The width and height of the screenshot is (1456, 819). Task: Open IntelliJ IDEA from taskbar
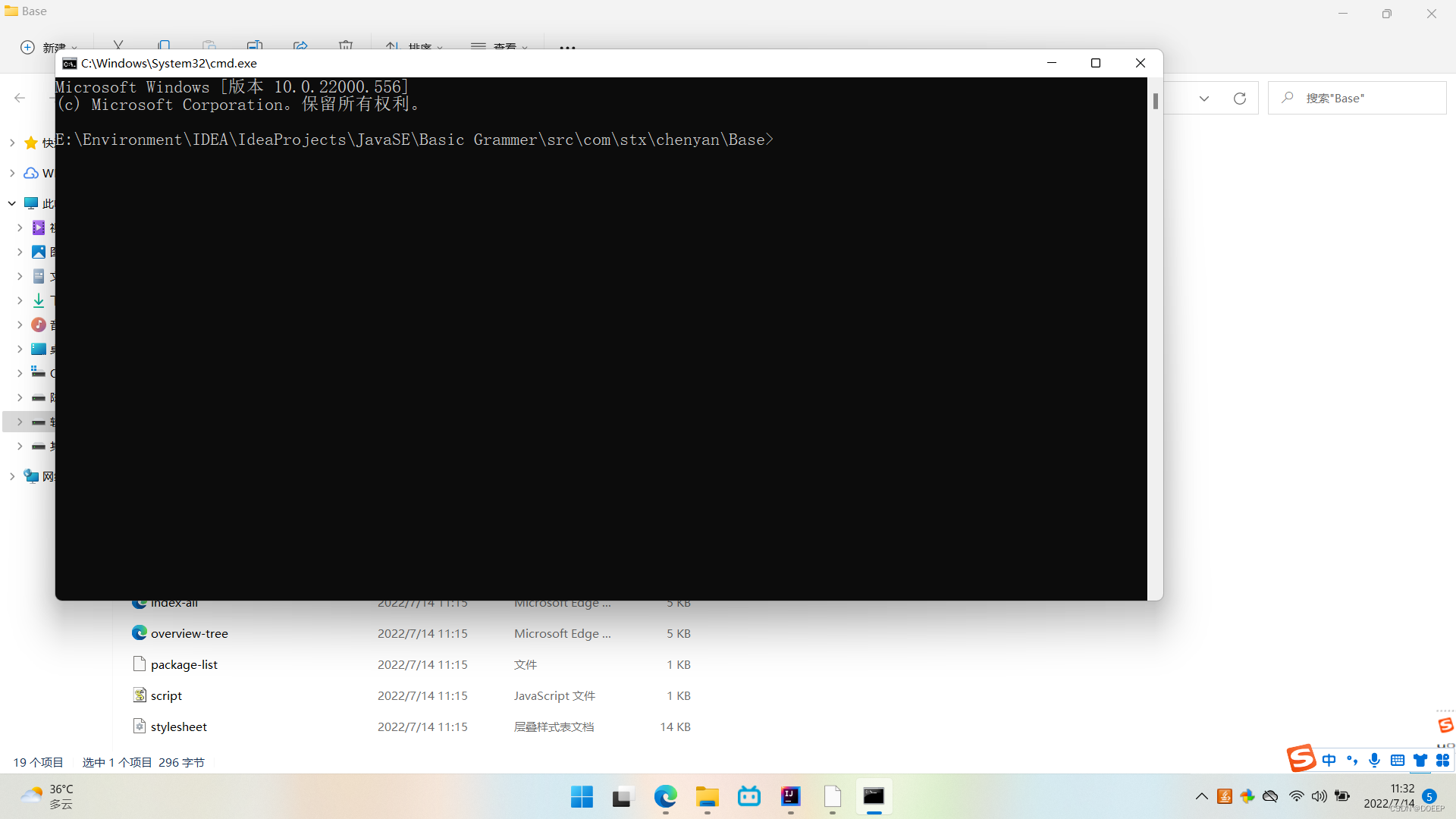pos(790,796)
